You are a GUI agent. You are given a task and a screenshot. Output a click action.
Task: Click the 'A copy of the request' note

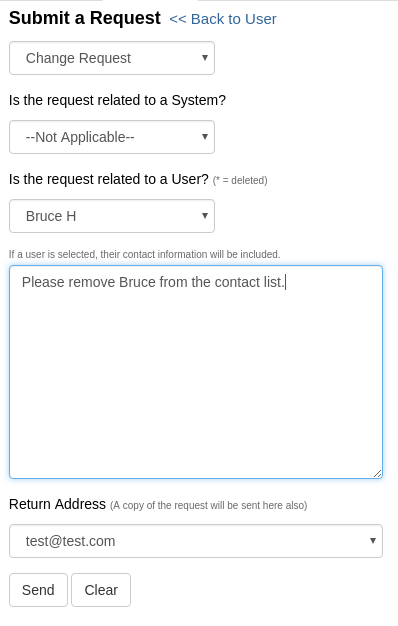(x=208, y=505)
